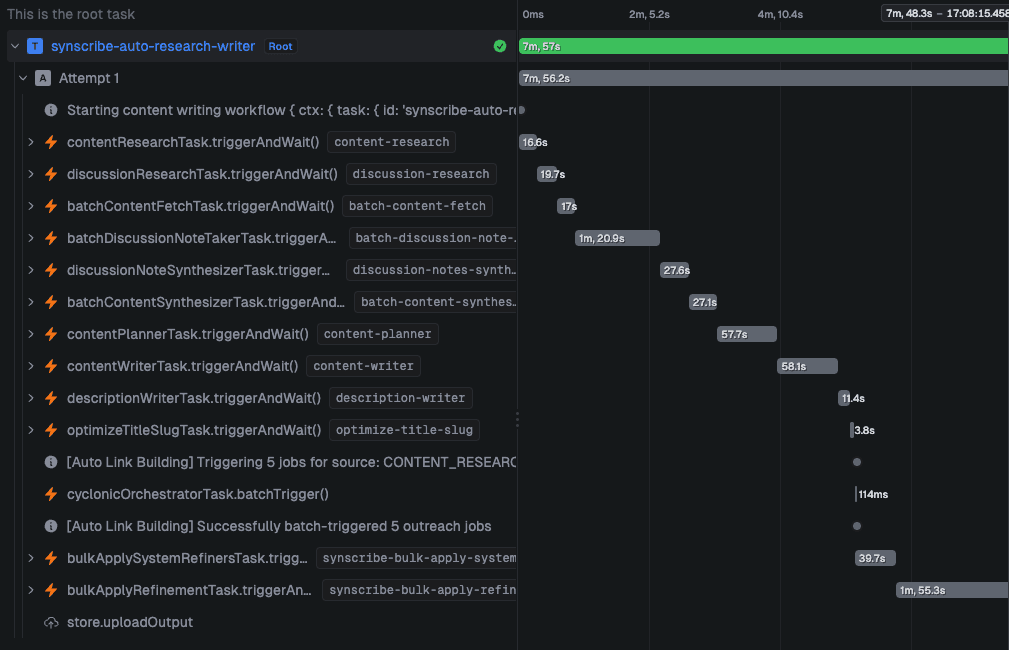Click lightning icon of contentWriterTask
1009x650 pixels.
click(x=51, y=366)
